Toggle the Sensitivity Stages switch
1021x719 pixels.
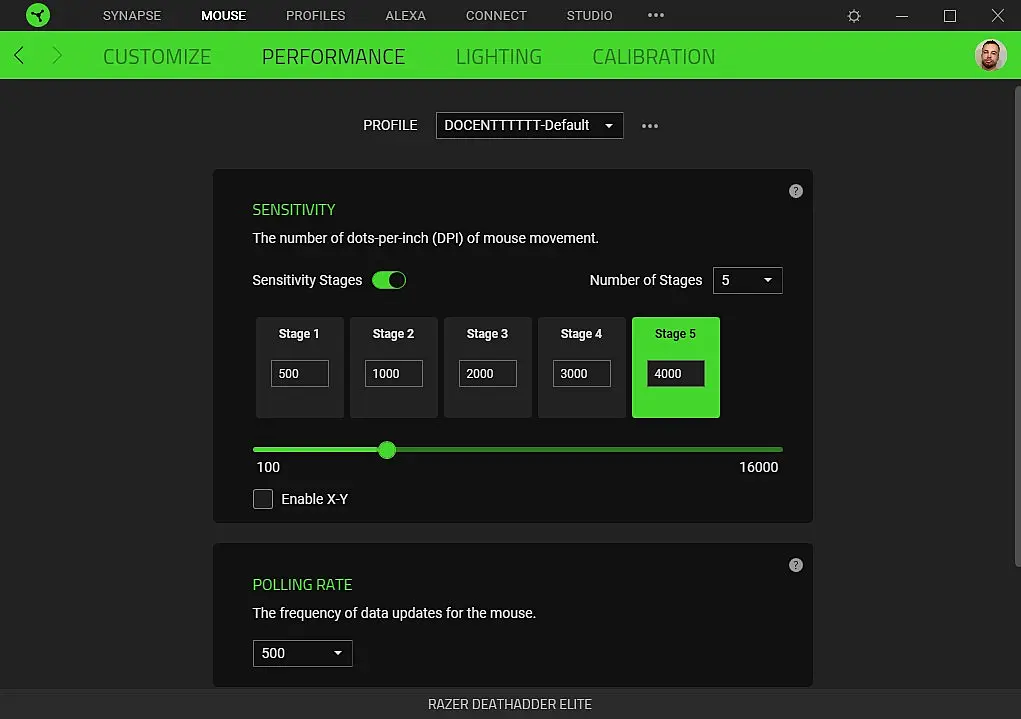(389, 280)
